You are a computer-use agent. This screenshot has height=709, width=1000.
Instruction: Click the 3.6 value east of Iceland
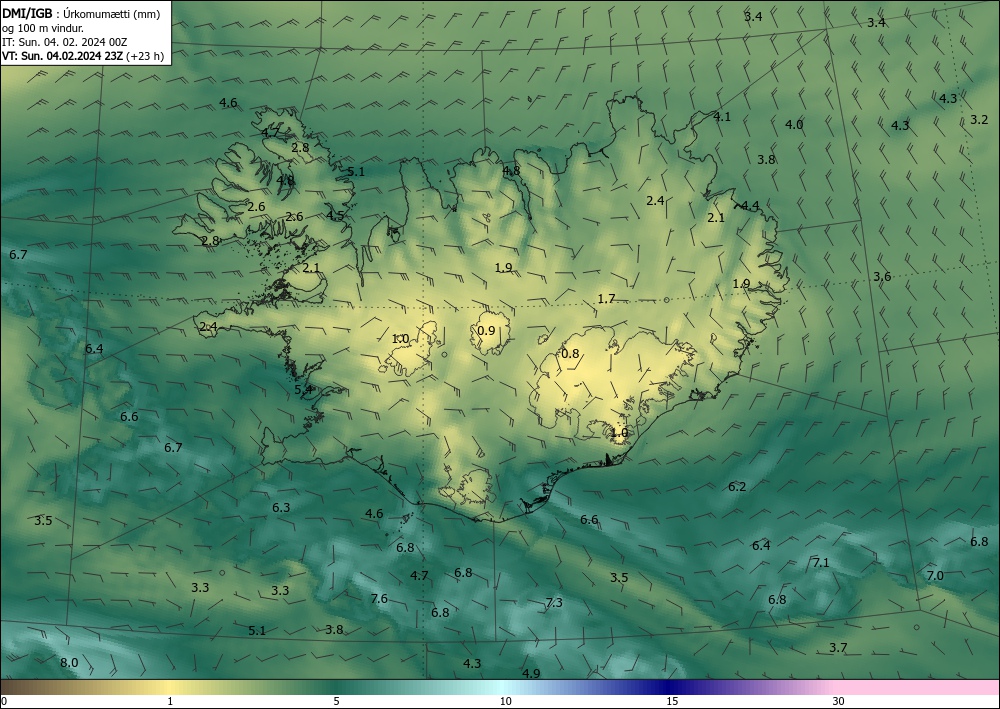click(882, 276)
